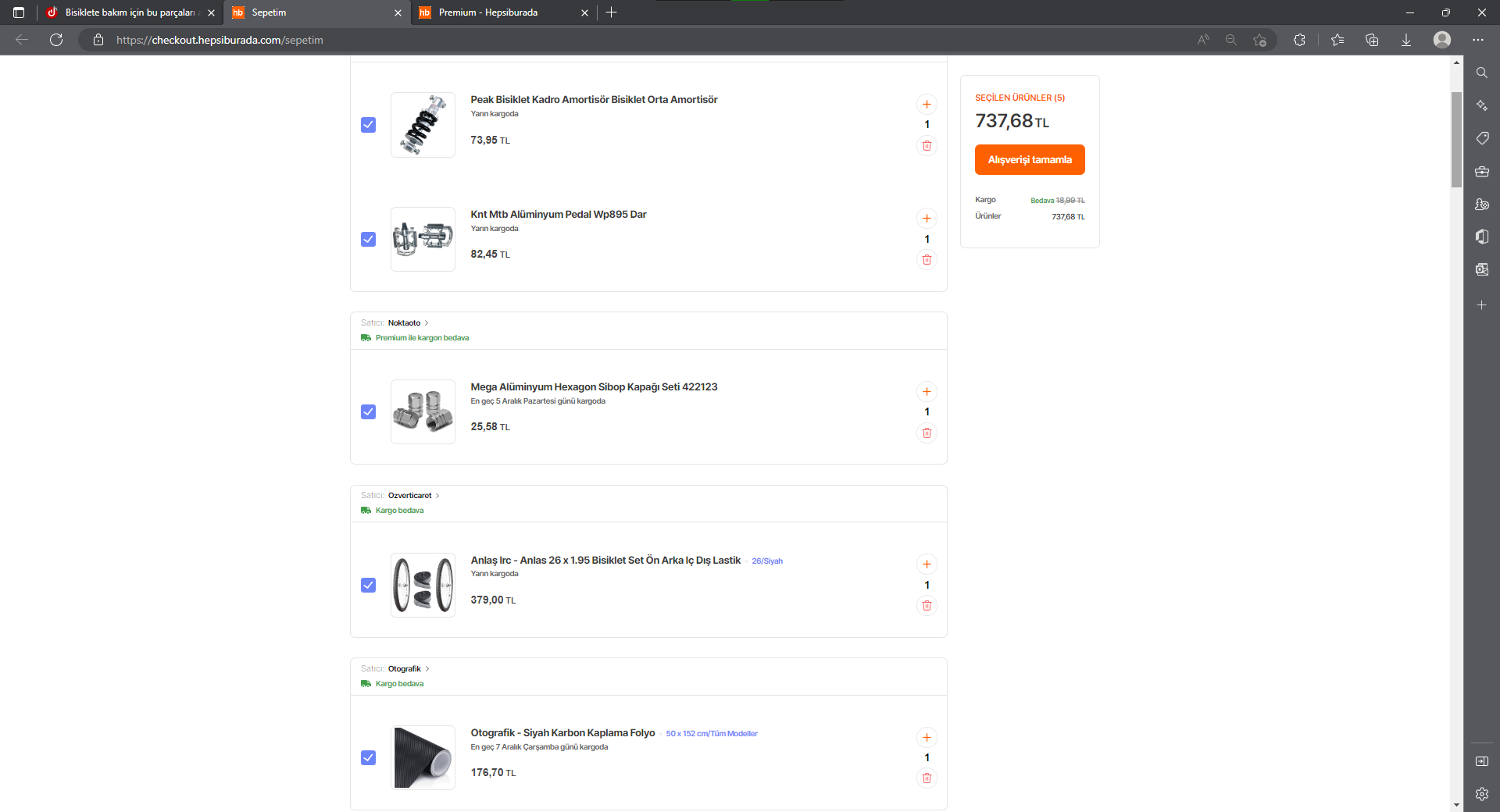Open the Favorites list

click(1337, 40)
